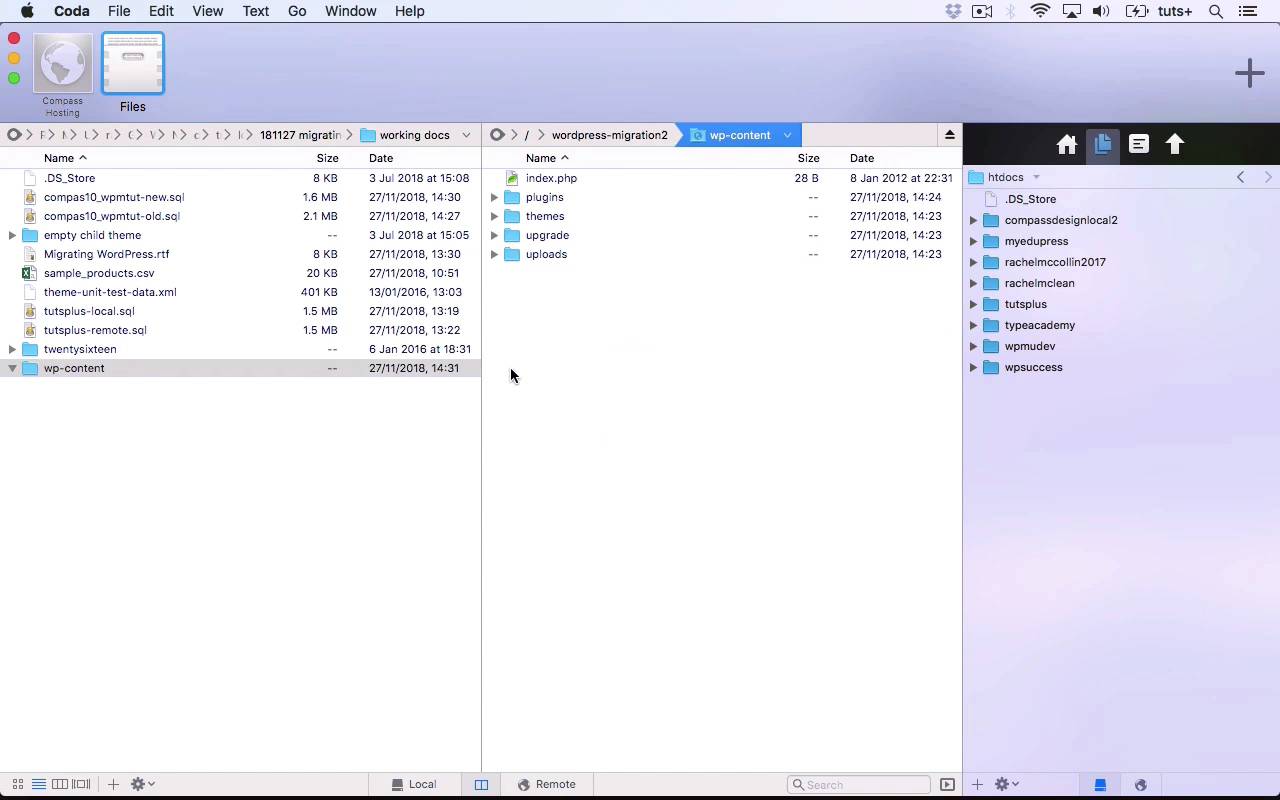This screenshot has width=1280, height=800.
Task: Click the eject disconnect icon for the remote pane
Action: pos(949,135)
